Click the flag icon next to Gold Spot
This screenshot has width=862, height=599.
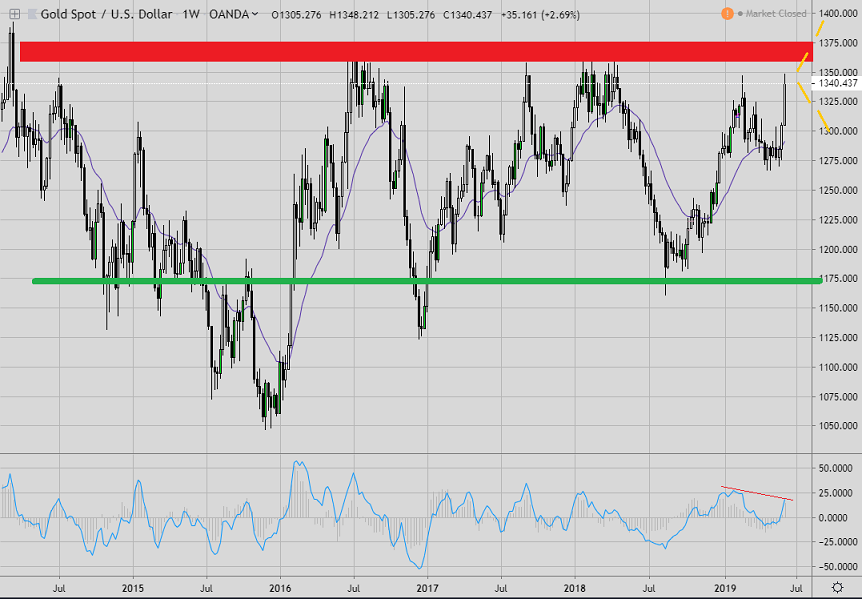point(32,14)
